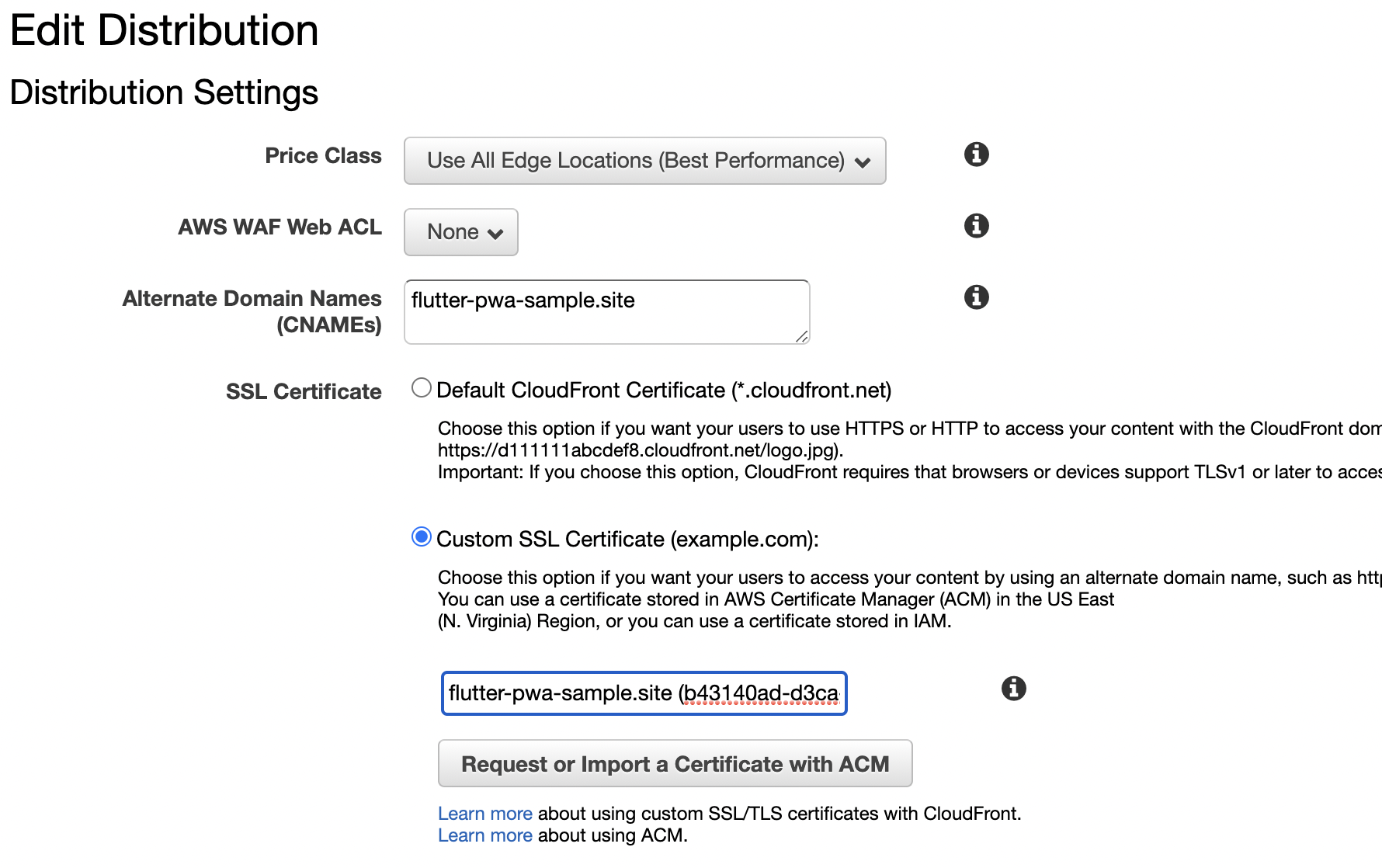The width and height of the screenshot is (1382, 868).
Task: Click the 'SSL Certificate' label
Action: coord(304,391)
